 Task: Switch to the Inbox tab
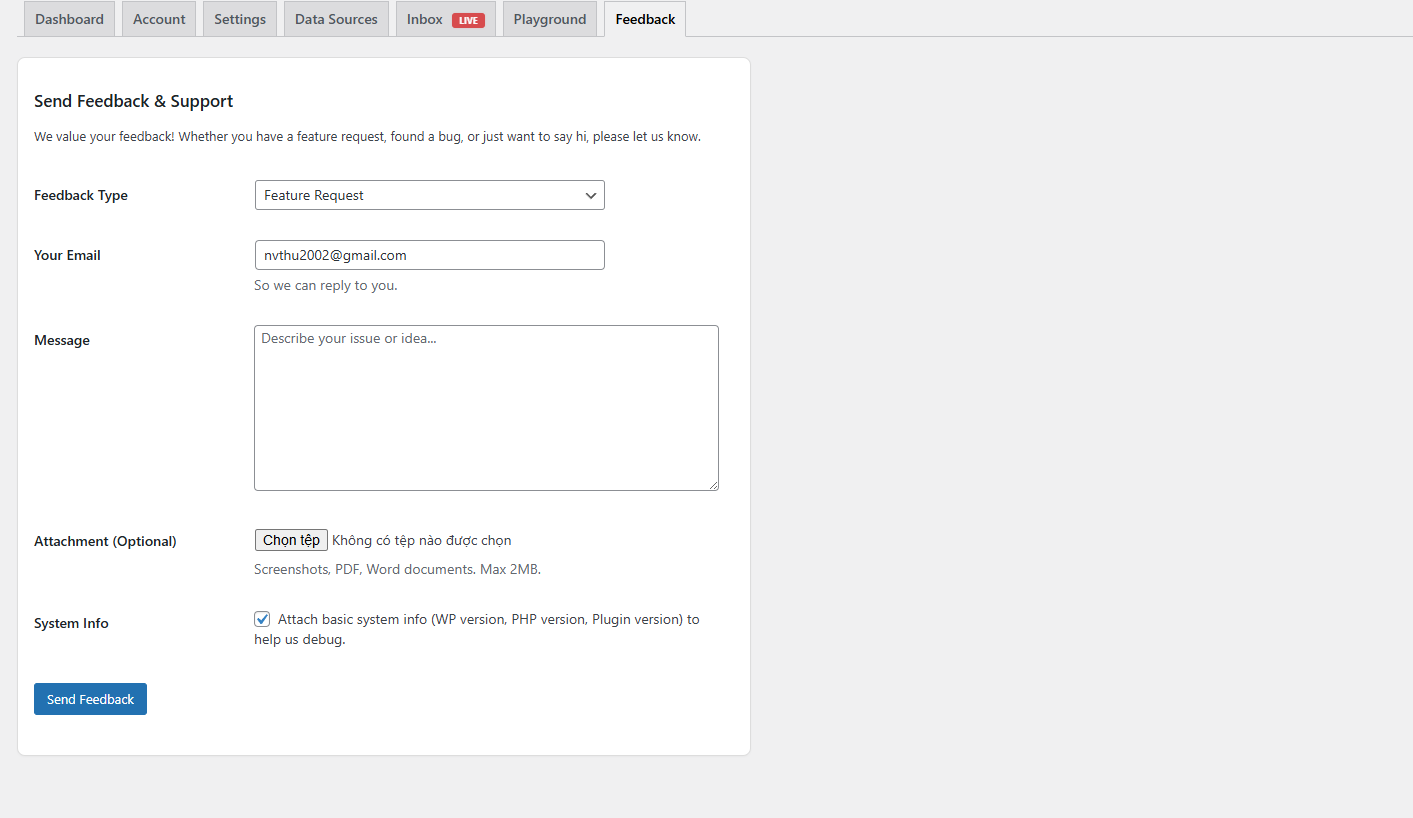[x=423, y=18]
